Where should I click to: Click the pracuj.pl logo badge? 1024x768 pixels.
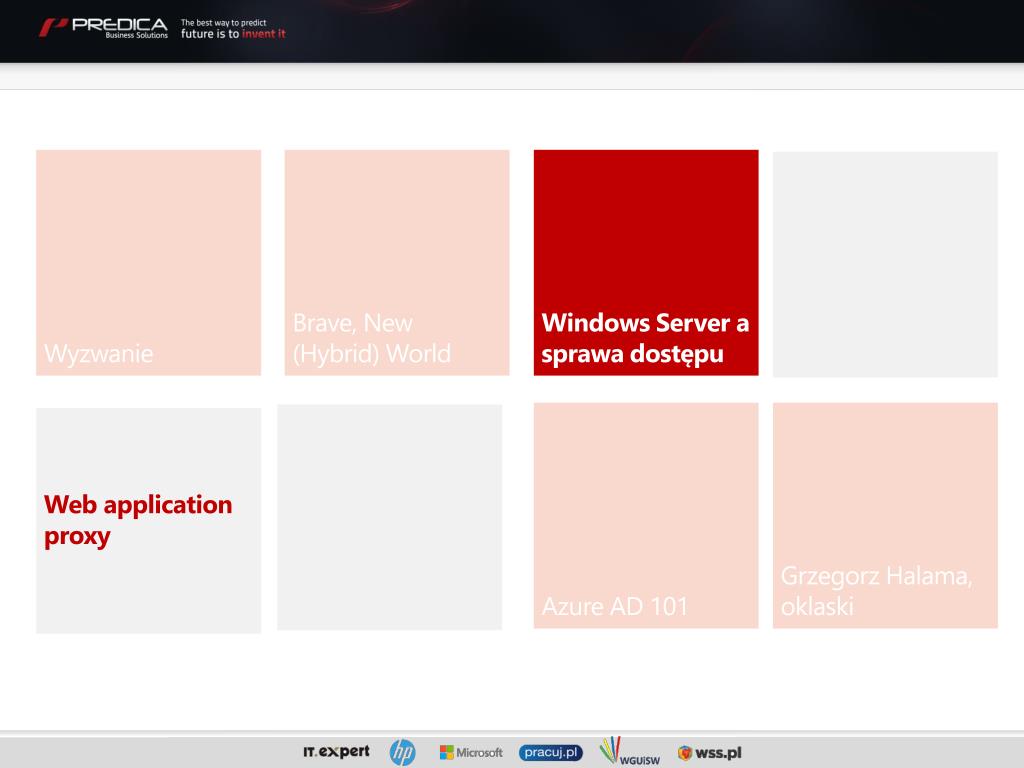coord(551,752)
